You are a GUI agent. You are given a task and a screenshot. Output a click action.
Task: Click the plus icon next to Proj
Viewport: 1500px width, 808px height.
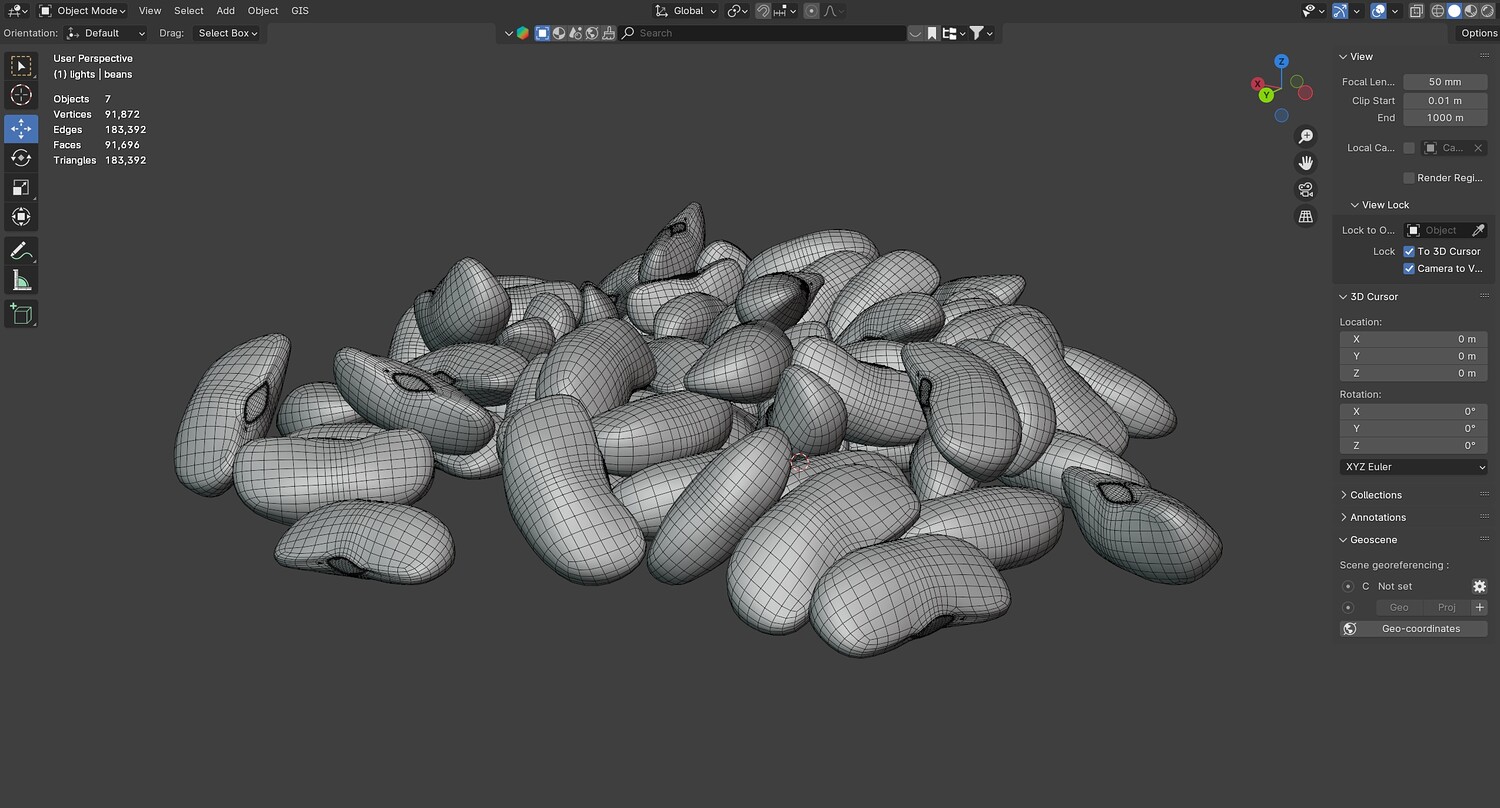(1480, 608)
